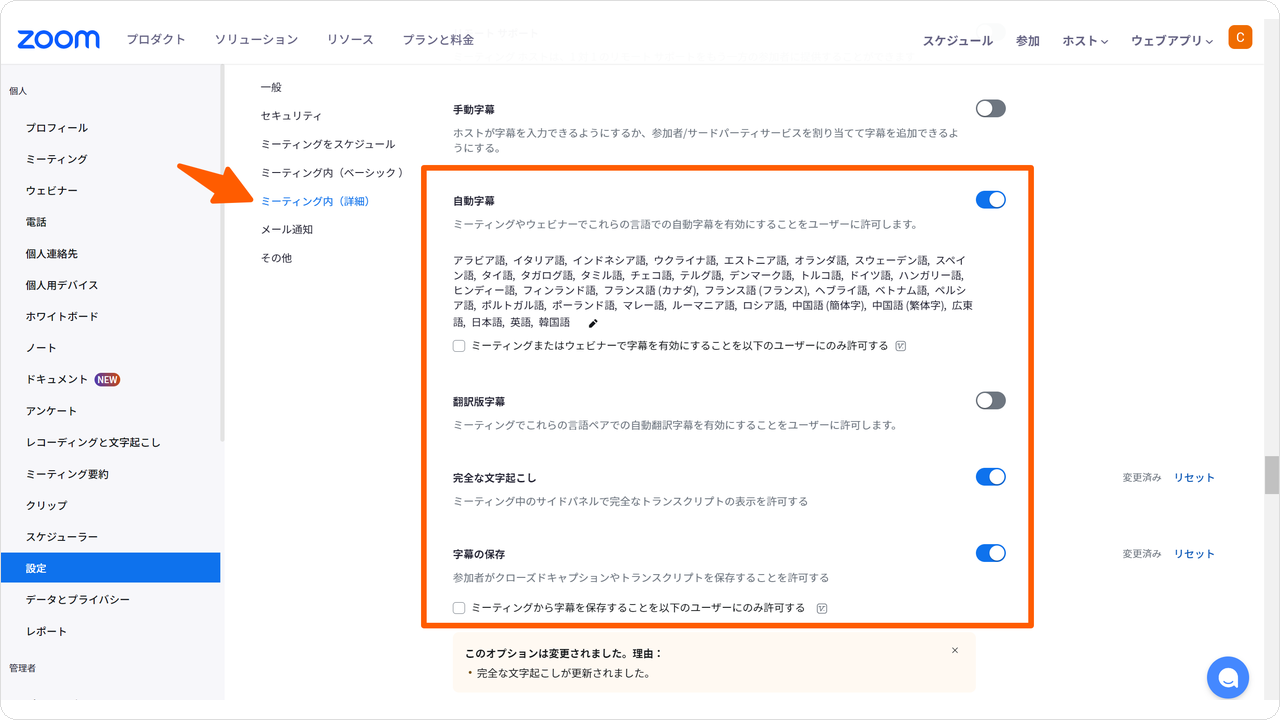
Task: Reset 字幕の保存 via リセット link
Action: click(x=1194, y=554)
